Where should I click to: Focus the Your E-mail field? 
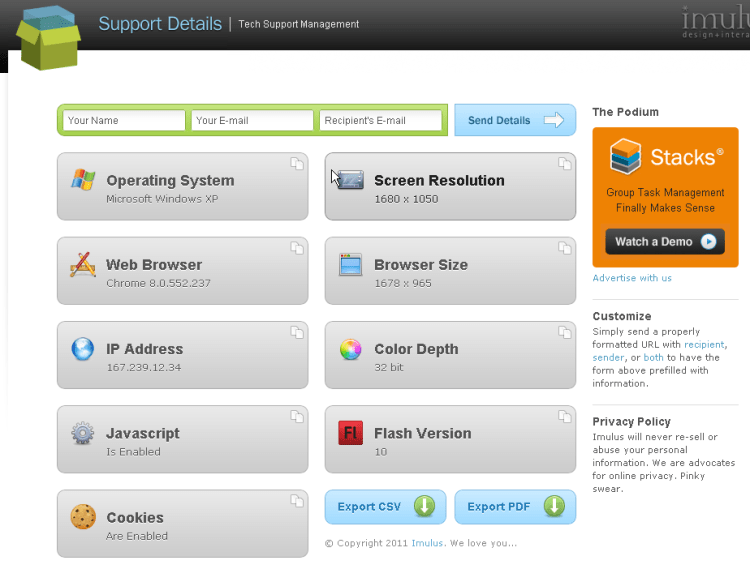[x=252, y=121]
